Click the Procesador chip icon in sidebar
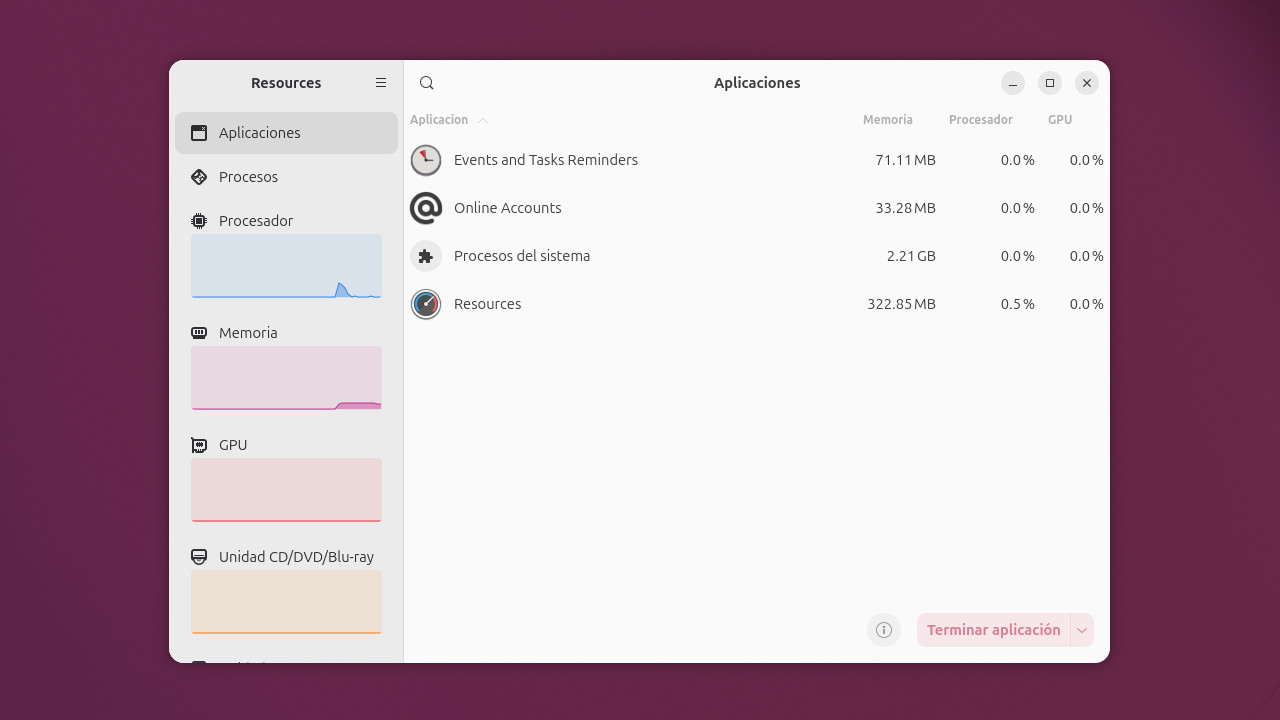 click(198, 220)
